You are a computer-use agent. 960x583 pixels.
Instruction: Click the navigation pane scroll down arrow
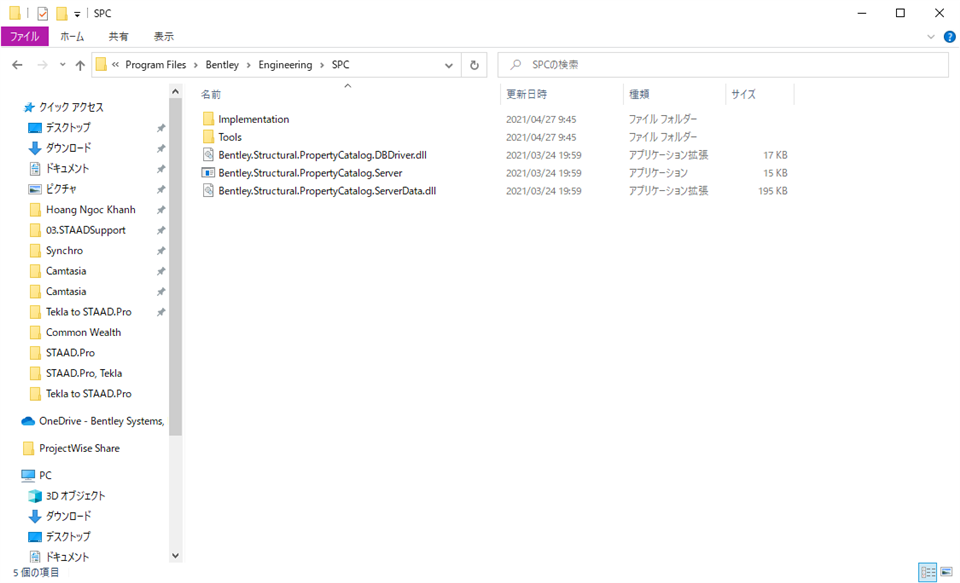pos(176,556)
